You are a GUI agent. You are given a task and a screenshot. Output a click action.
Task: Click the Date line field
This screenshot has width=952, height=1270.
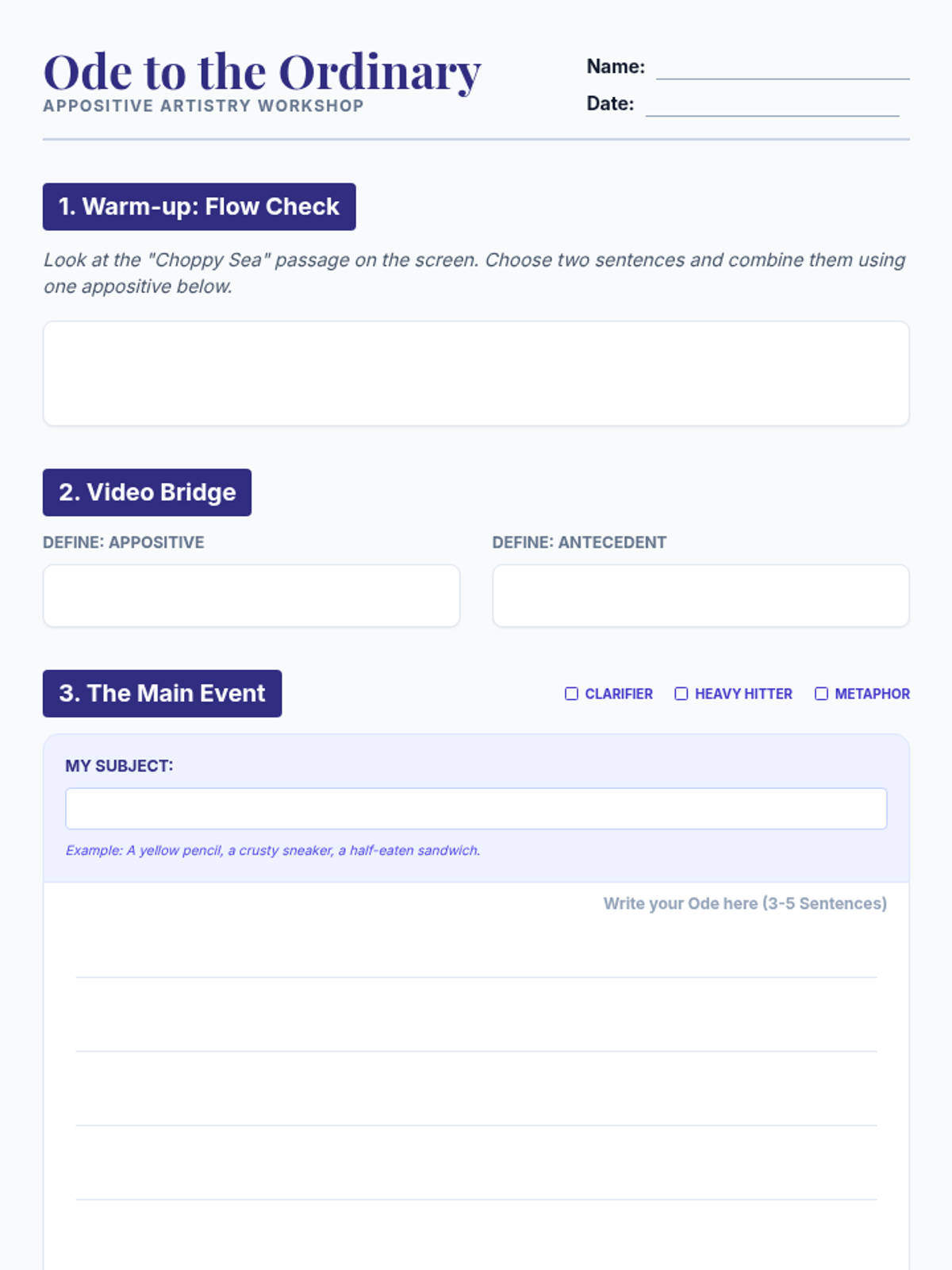point(772,105)
